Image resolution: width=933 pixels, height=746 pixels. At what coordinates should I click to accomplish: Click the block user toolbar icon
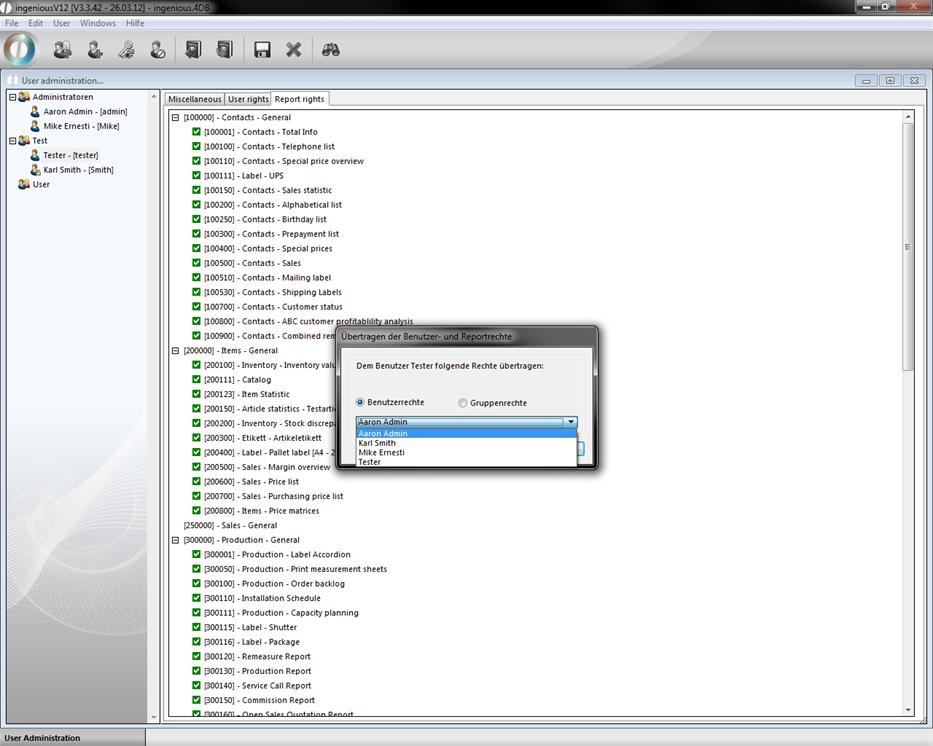tap(158, 50)
